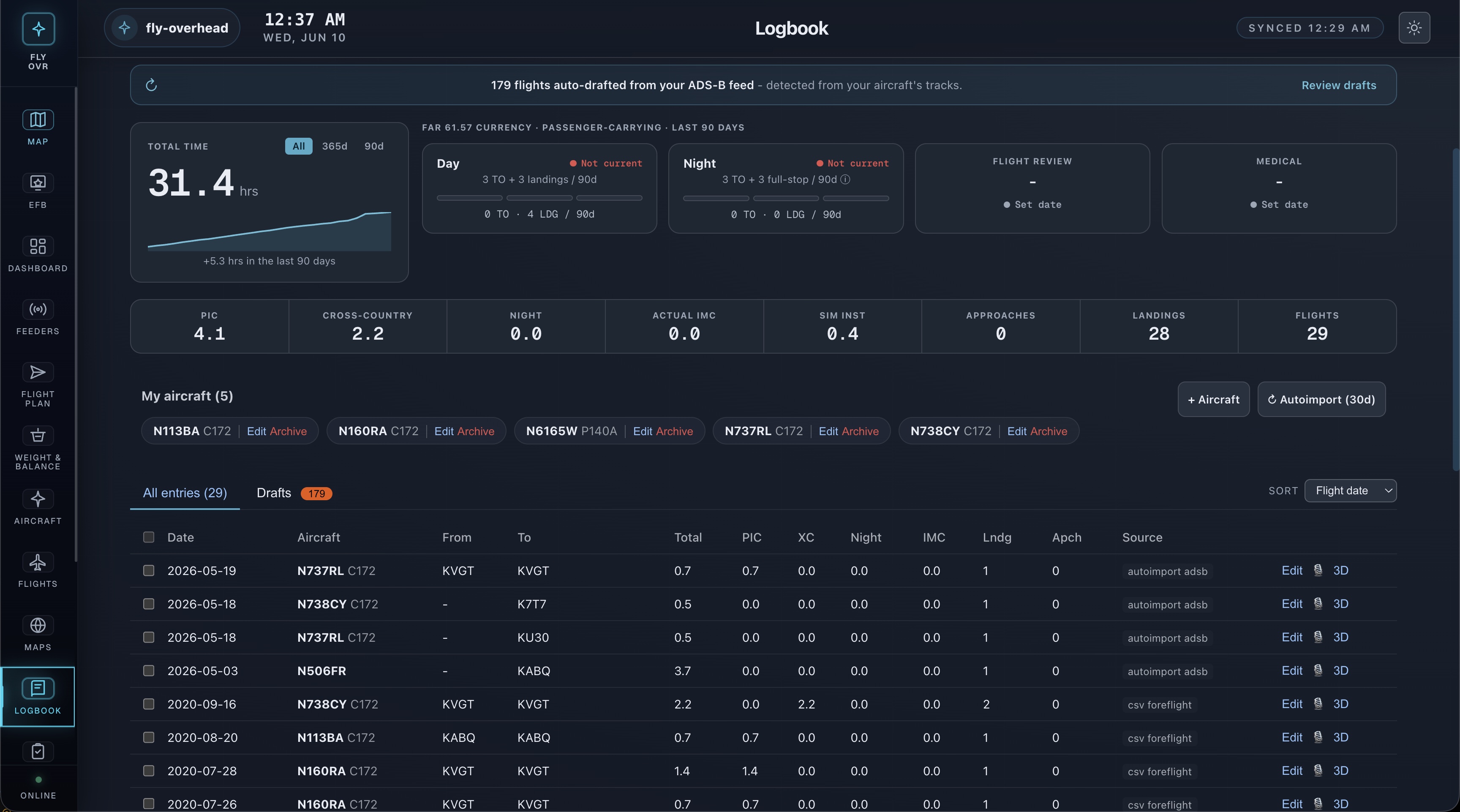Click the orange 179 drafts badge

point(316,493)
